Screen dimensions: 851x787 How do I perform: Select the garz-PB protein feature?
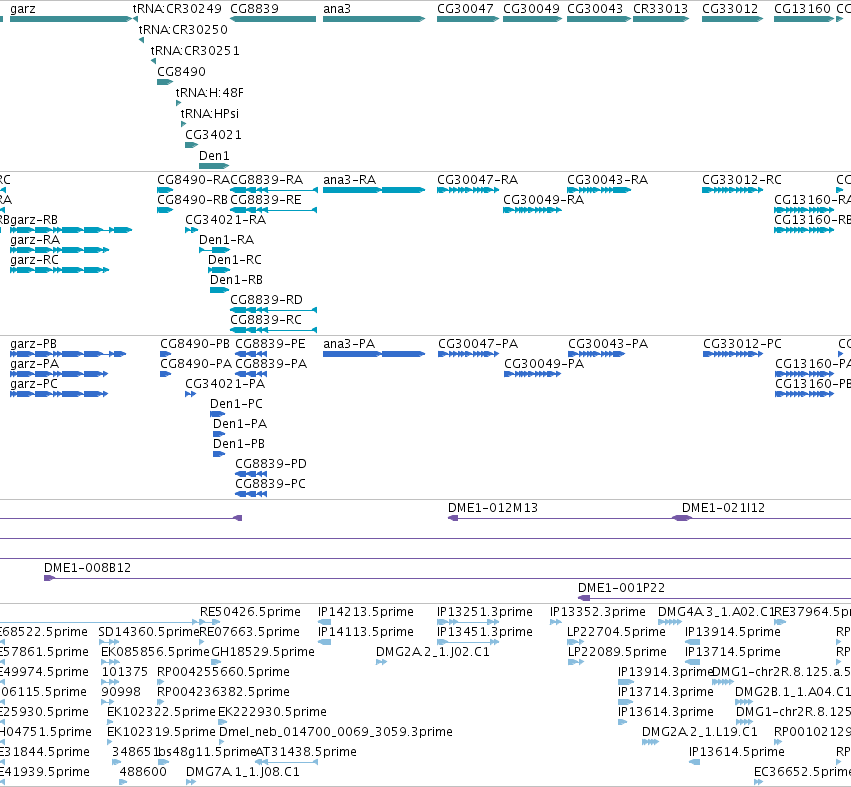tap(68, 354)
